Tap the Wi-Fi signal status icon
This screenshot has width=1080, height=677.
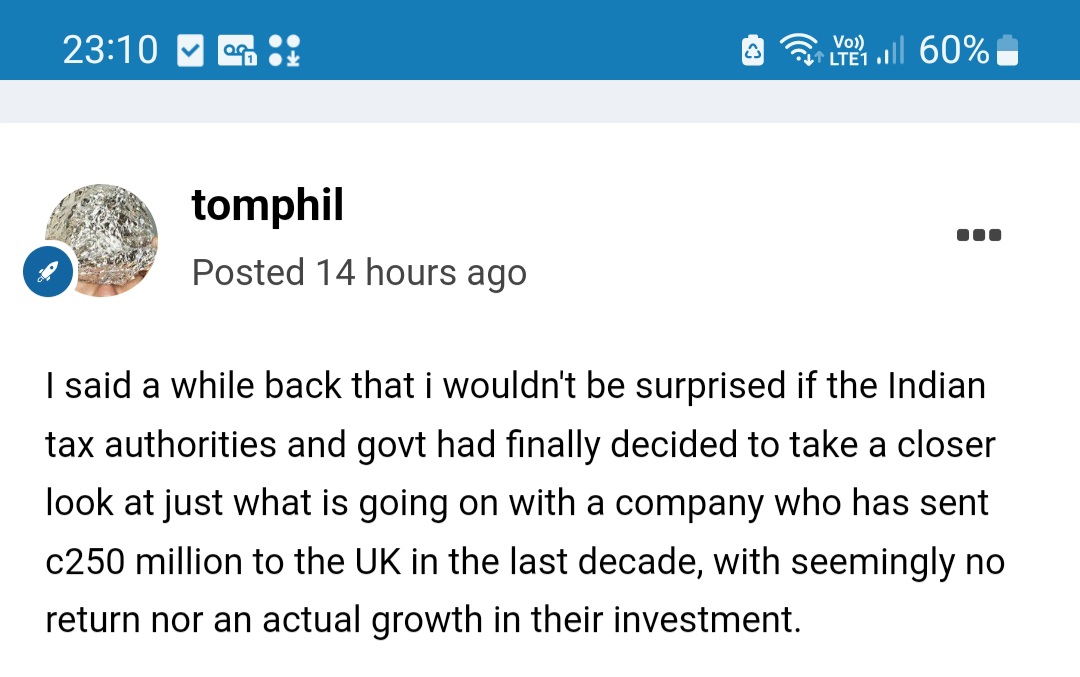(800, 50)
